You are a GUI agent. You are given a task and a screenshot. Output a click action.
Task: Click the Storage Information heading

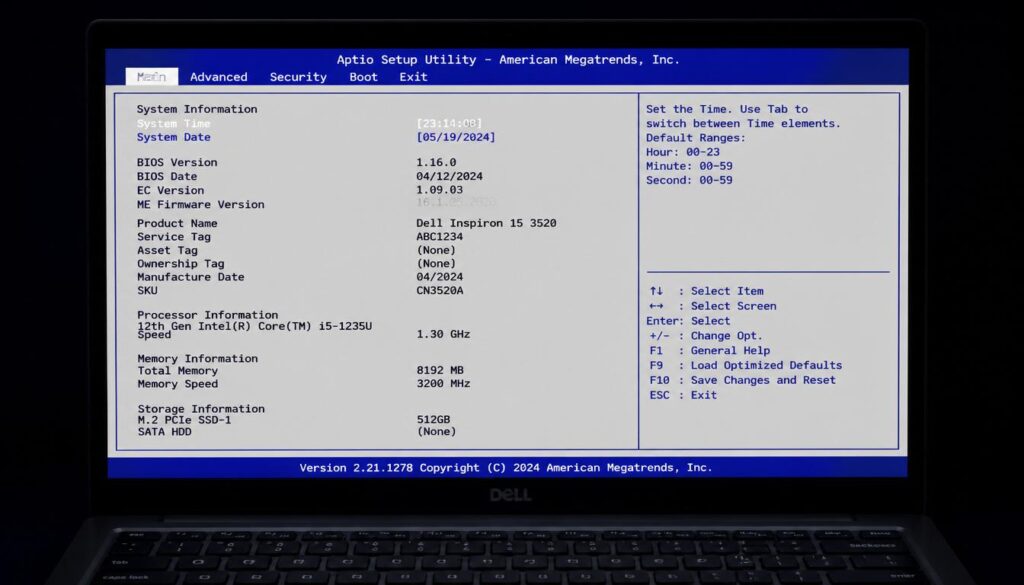click(201, 409)
